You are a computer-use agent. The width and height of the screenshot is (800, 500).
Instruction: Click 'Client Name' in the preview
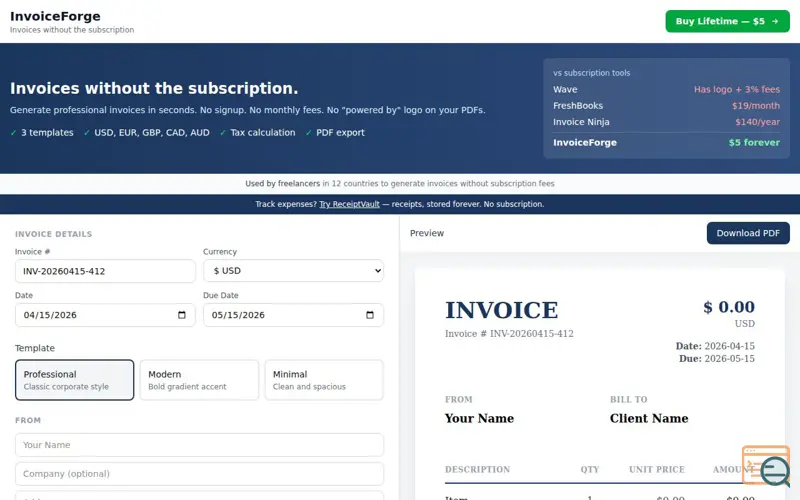tap(649, 418)
